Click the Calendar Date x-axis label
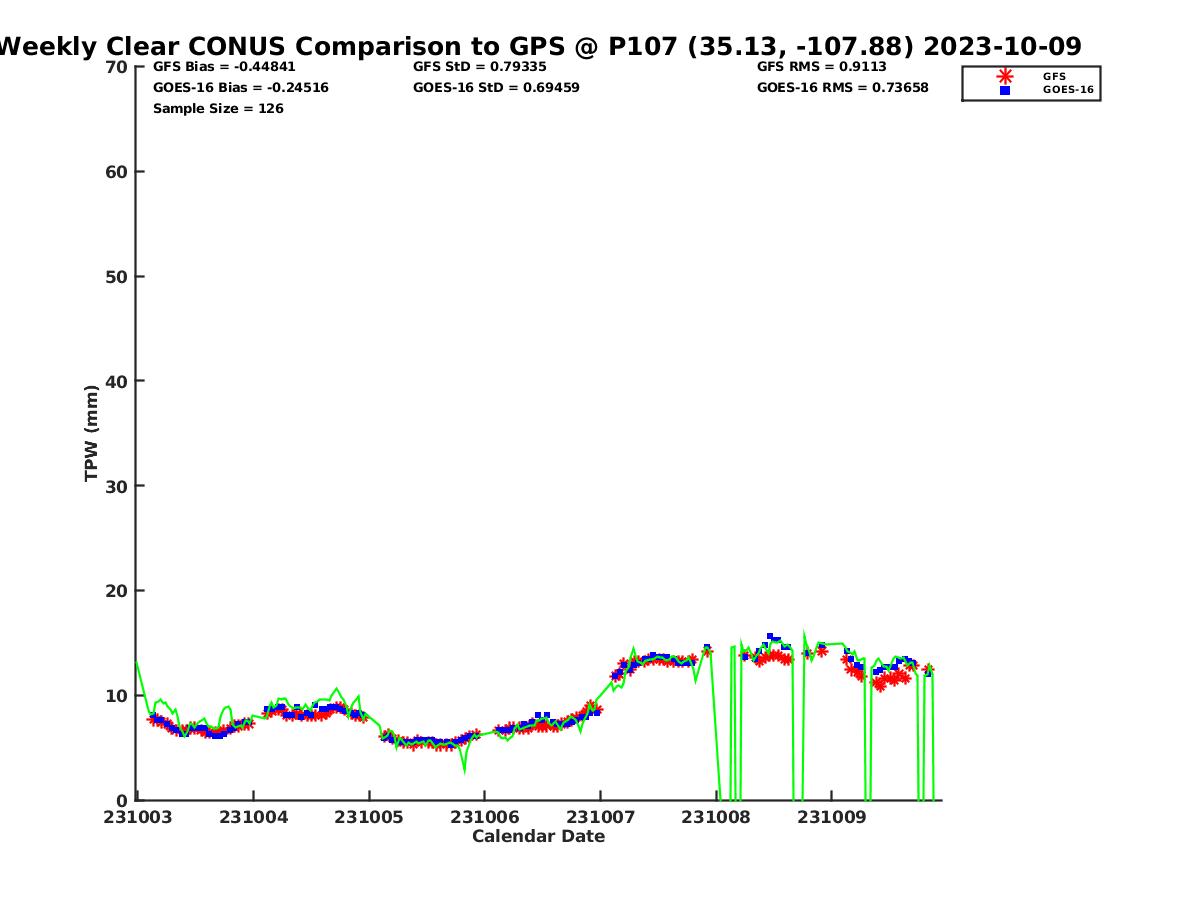The width and height of the screenshot is (1200, 900). (x=539, y=837)
